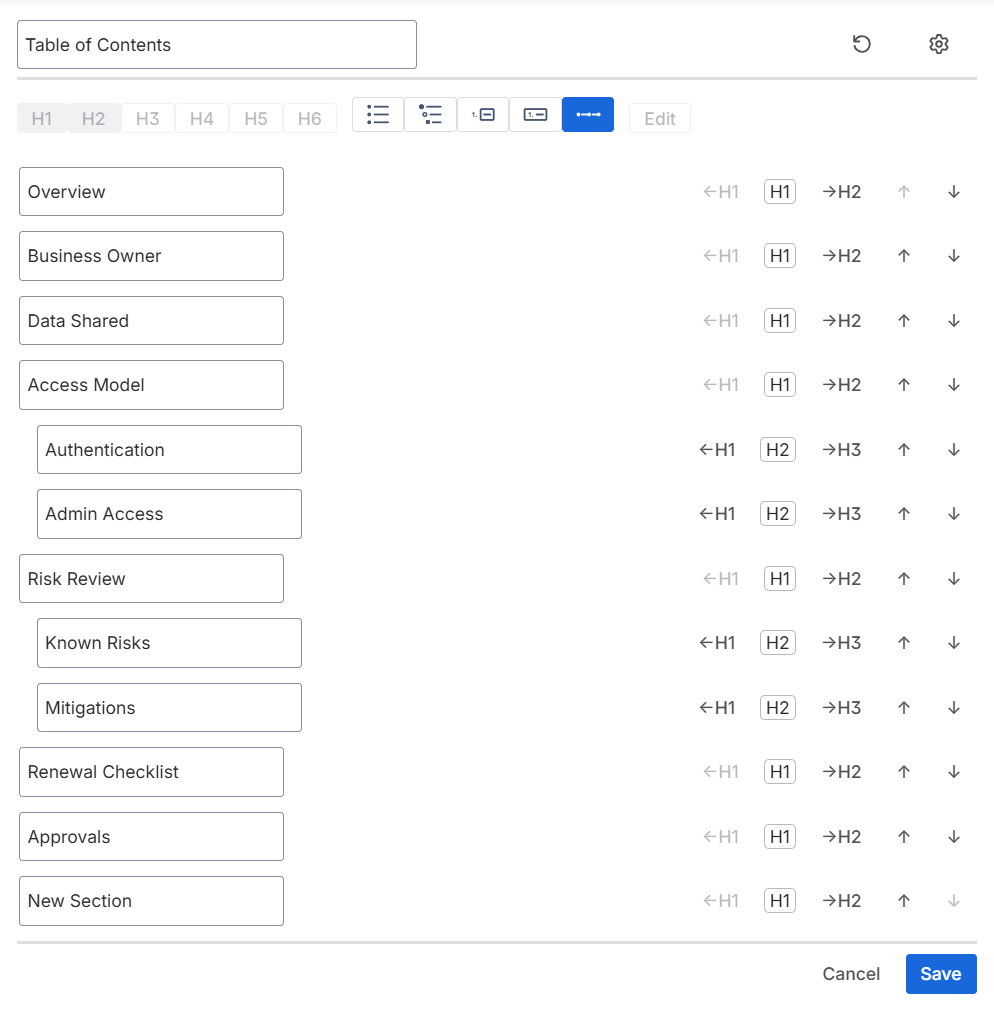The width and height of the screenshot is (994, 1011).
Task: Toggle the H6 heading level filter
Action: coord(309,119)
